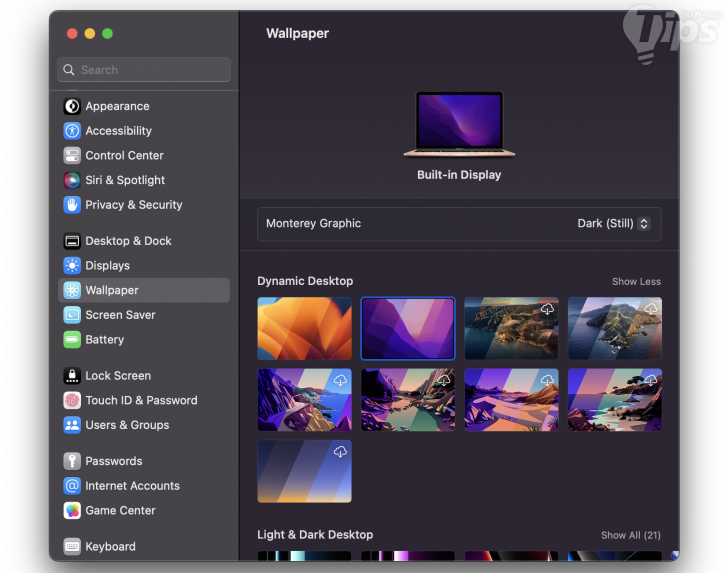Download the Catalina island wallpaper via cloud icon
This screenshot has width=728, height=573.
(650, 309)
